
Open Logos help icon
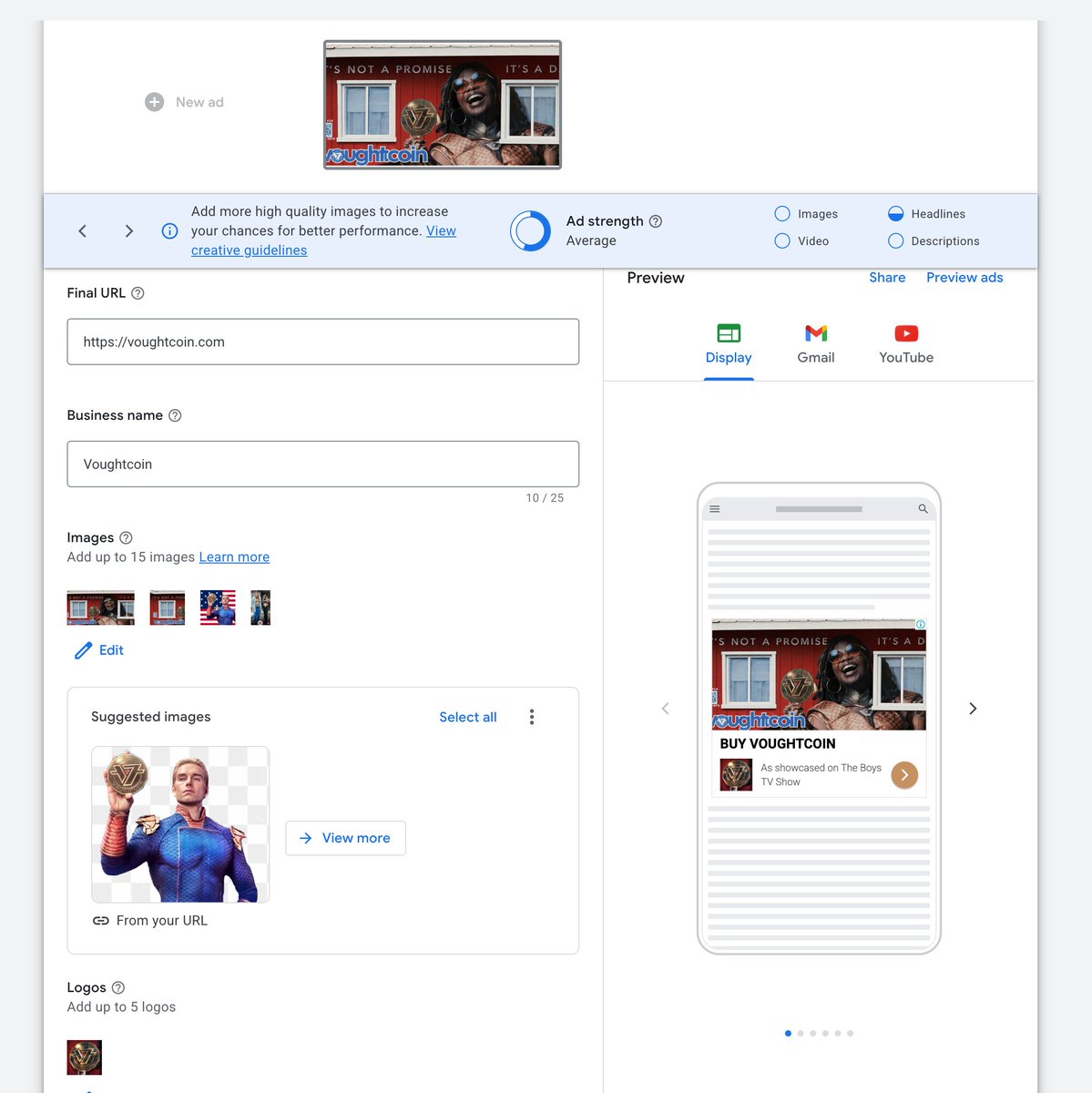pyautogui.click(x=117, y=987)
